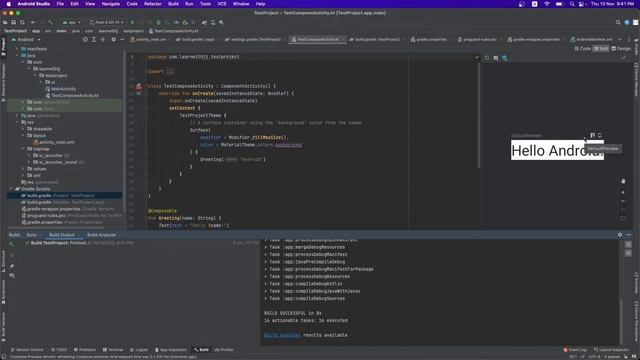Screen dimensions: 640x360
Task: Click the interactive preview icon beside DefaultPreview
Action: 592,135
